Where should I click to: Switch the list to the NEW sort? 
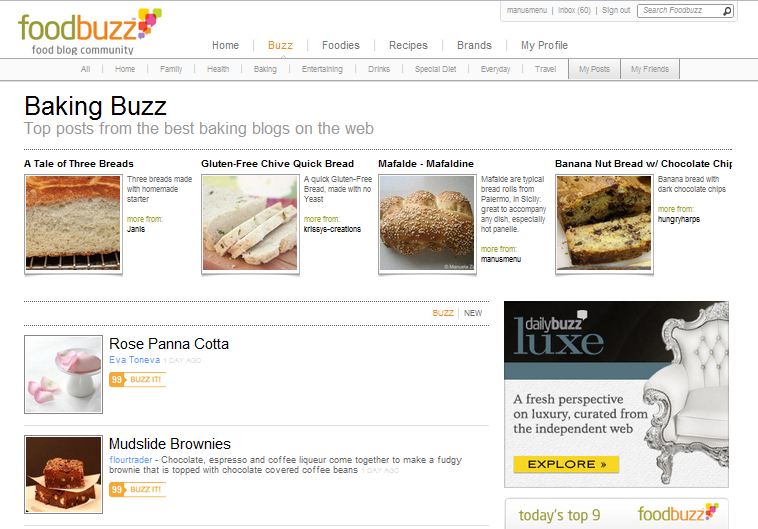(x=473, y=313)
